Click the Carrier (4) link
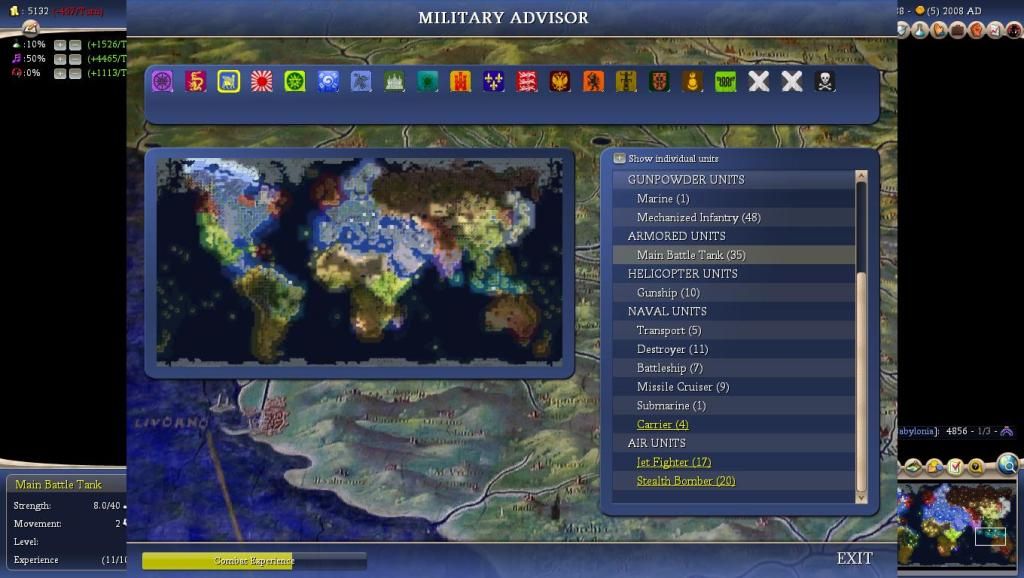This screenshot has width=1024, height=578. pos(662,425)
